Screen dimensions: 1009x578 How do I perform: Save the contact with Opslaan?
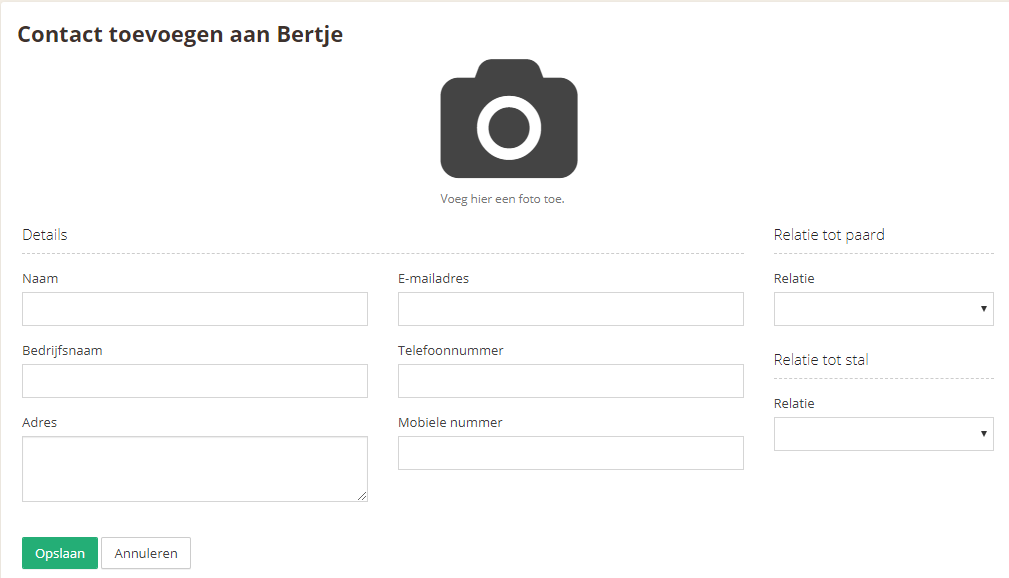coord(60,553)
